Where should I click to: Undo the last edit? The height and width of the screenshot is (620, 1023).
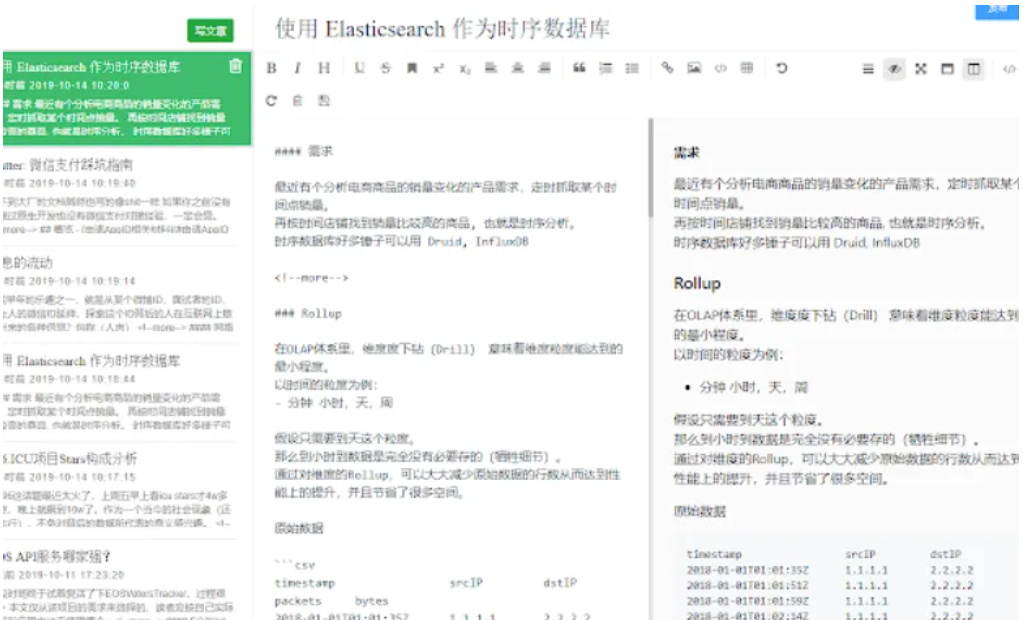(x=782, y=68)
